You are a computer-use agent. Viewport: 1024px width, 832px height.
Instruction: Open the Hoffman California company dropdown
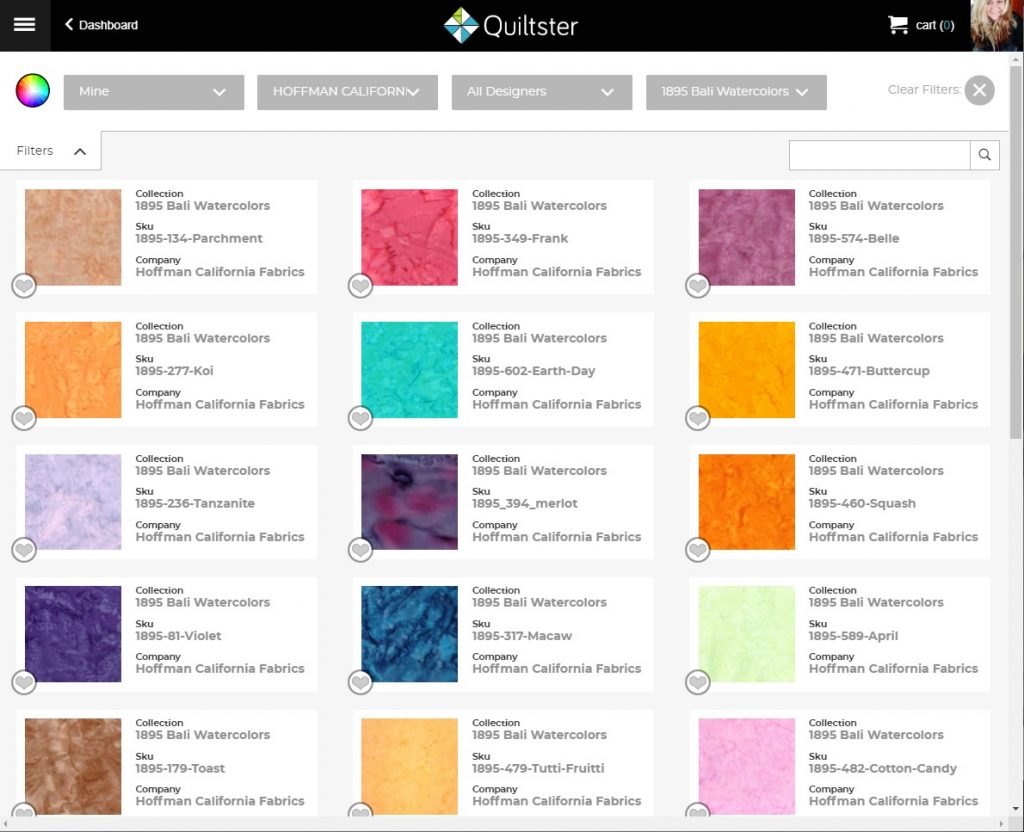[x=347, y=92]
